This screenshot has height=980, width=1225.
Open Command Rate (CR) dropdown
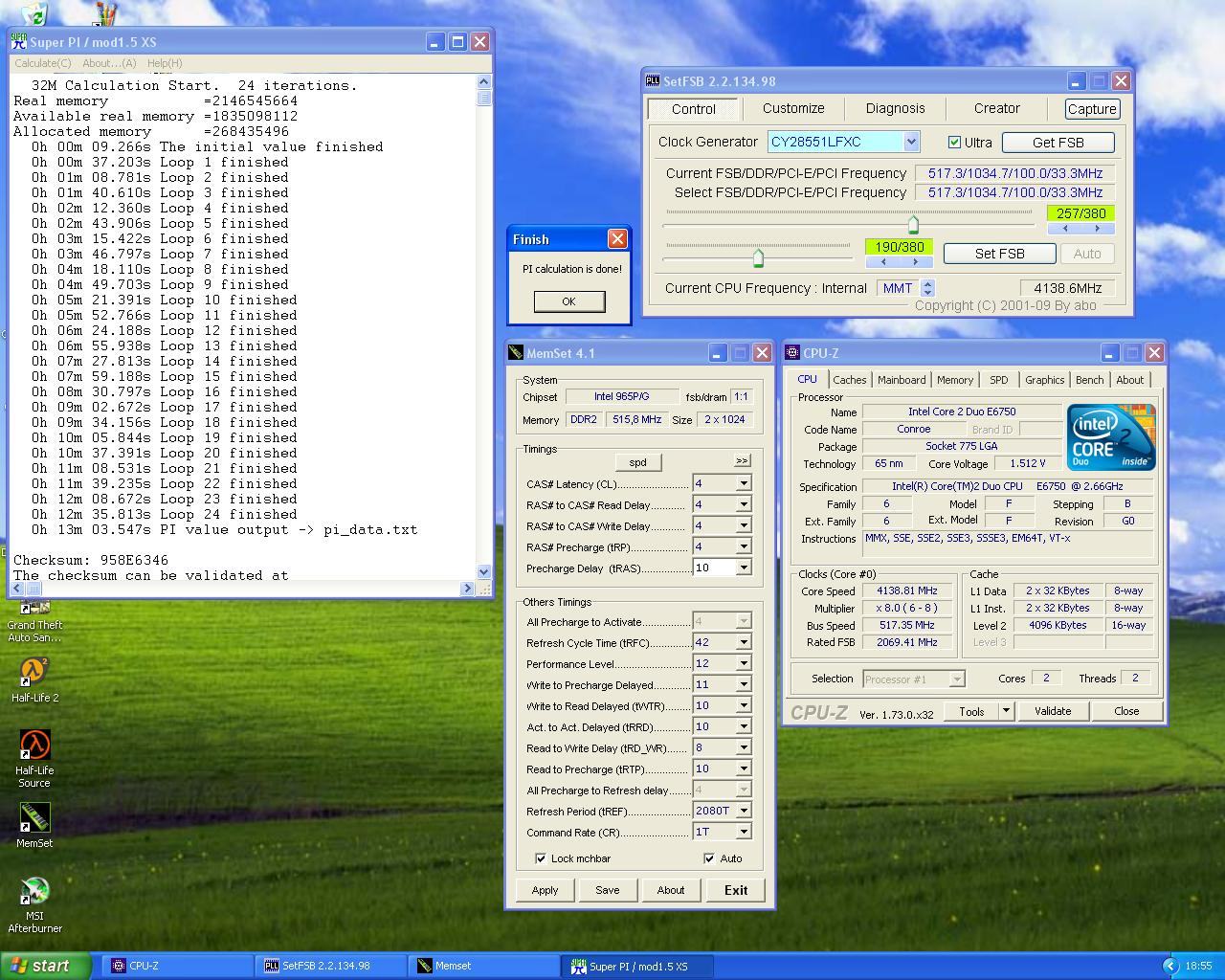[743, 833]
